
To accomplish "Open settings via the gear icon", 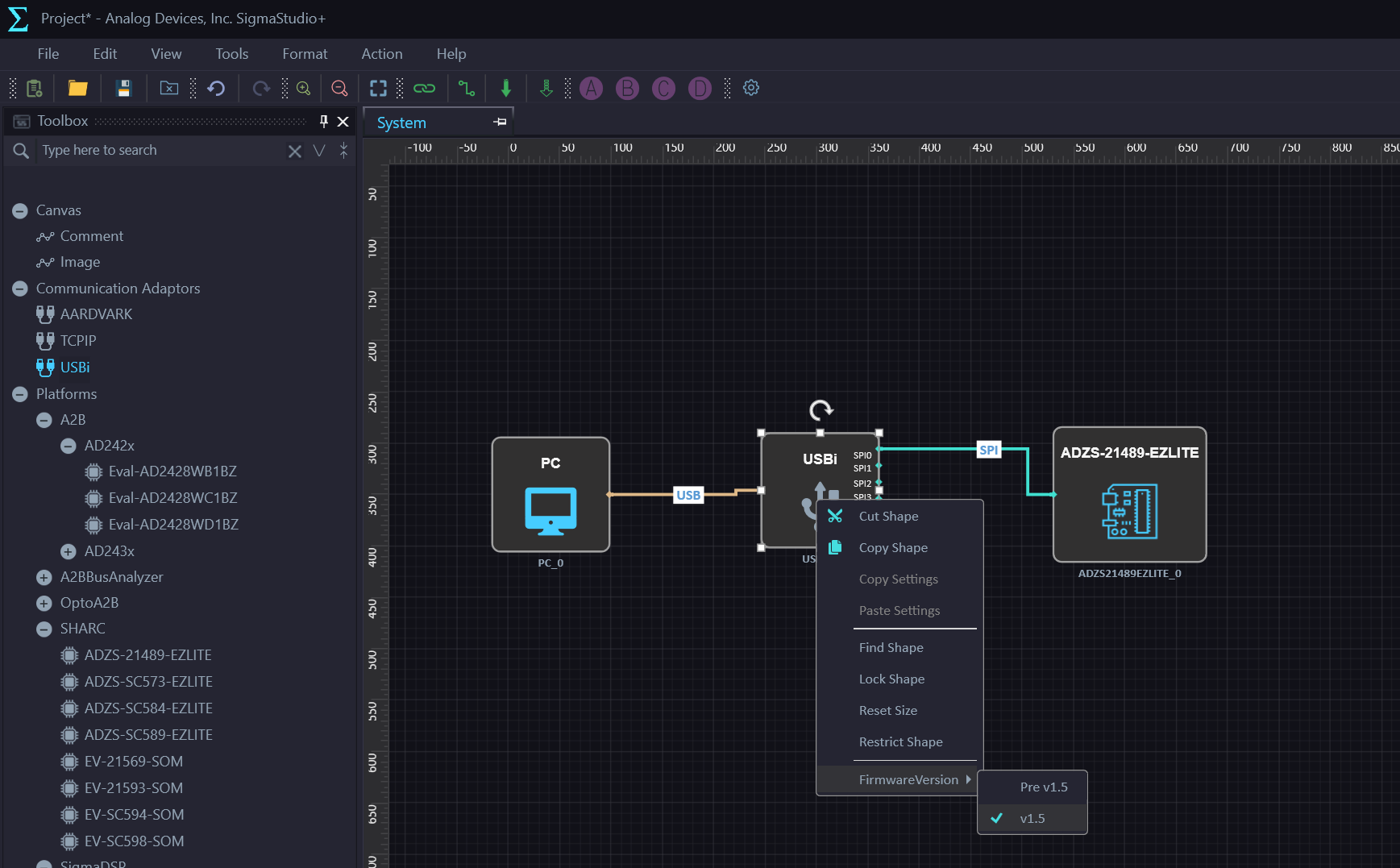I will click(751, 88).
